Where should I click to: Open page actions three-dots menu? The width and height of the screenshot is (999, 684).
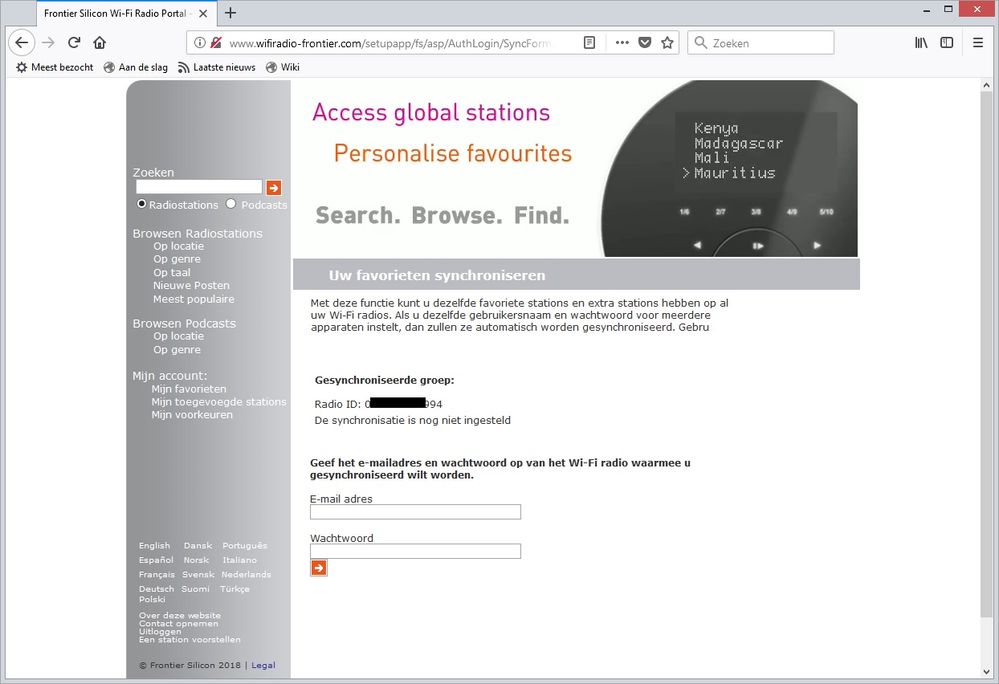click(621, 43)
